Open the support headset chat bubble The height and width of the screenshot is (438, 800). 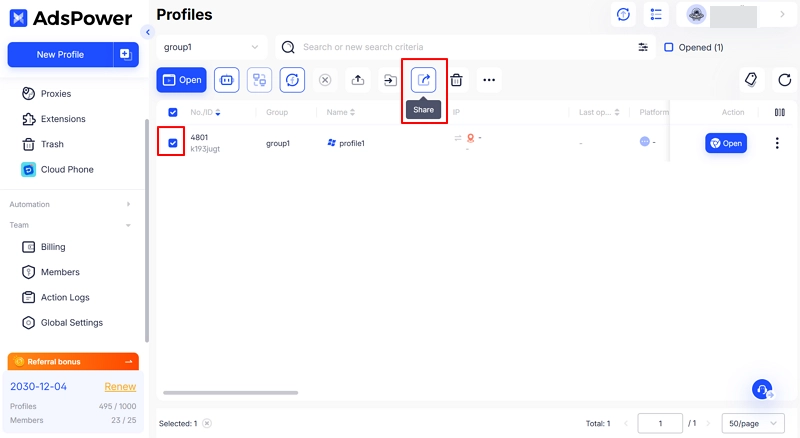[762, 390]
